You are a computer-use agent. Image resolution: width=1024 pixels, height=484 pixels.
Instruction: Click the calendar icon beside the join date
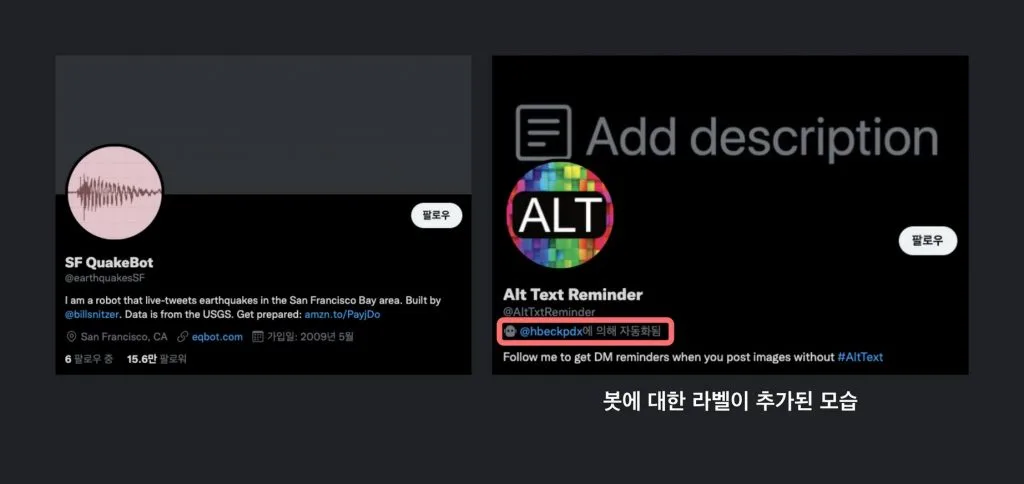tap(257, 337)
